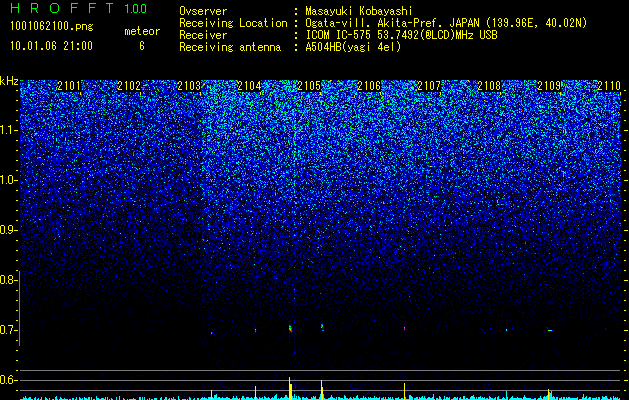The width and height of the screenshot is (629, 400).
Task: Click the meteor count value 6
Action: coord(142,46)
